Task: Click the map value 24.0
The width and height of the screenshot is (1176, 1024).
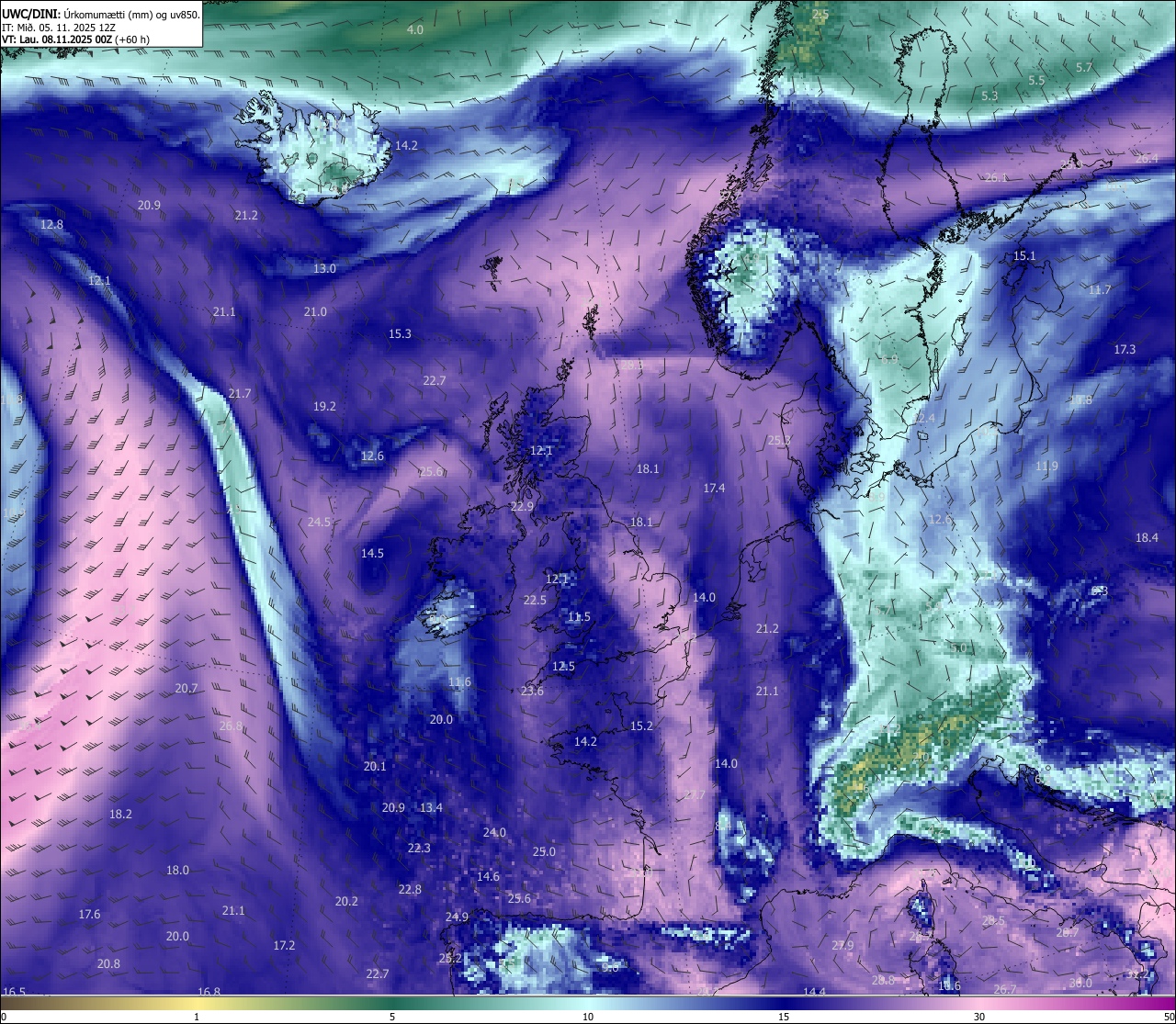Action: click(x=494, y=833)
